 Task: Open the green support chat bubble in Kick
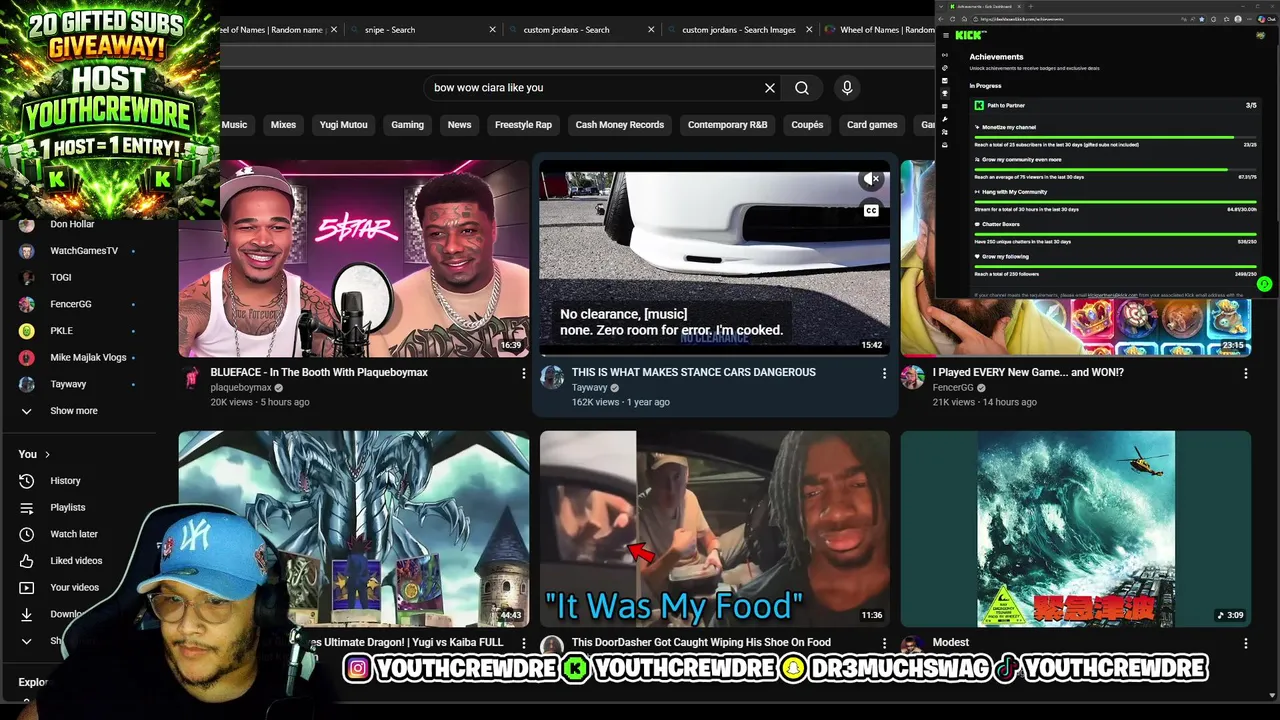click(x=1264, y=284)
